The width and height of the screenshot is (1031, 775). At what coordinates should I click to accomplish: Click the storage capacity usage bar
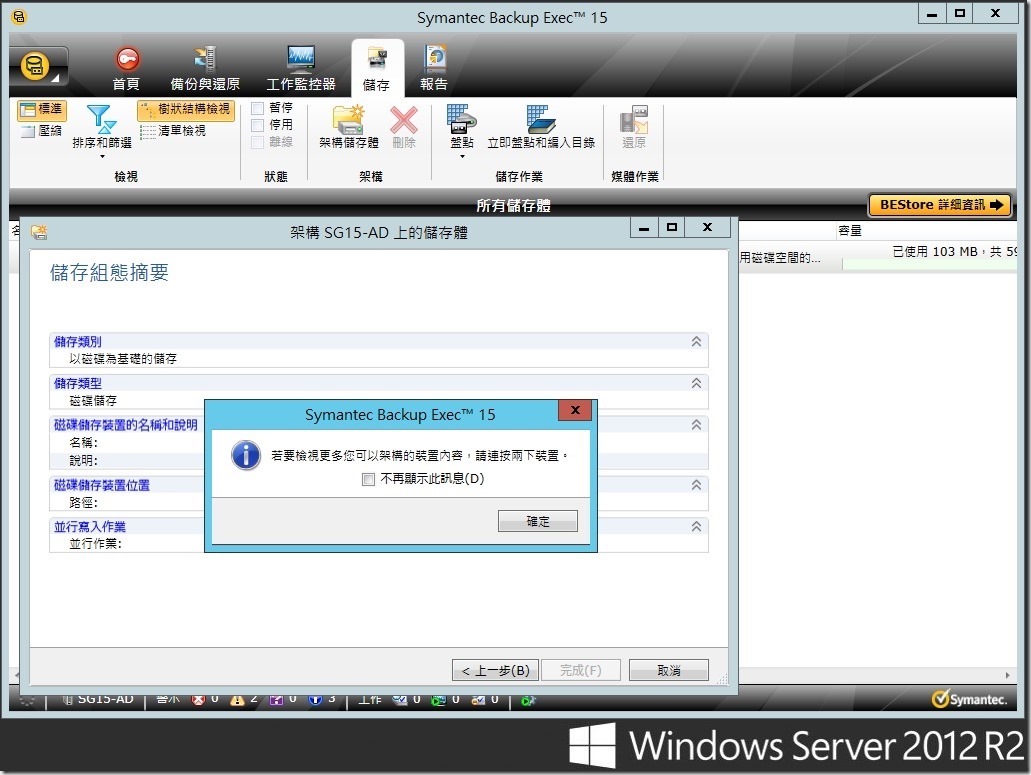coord(929,264)
